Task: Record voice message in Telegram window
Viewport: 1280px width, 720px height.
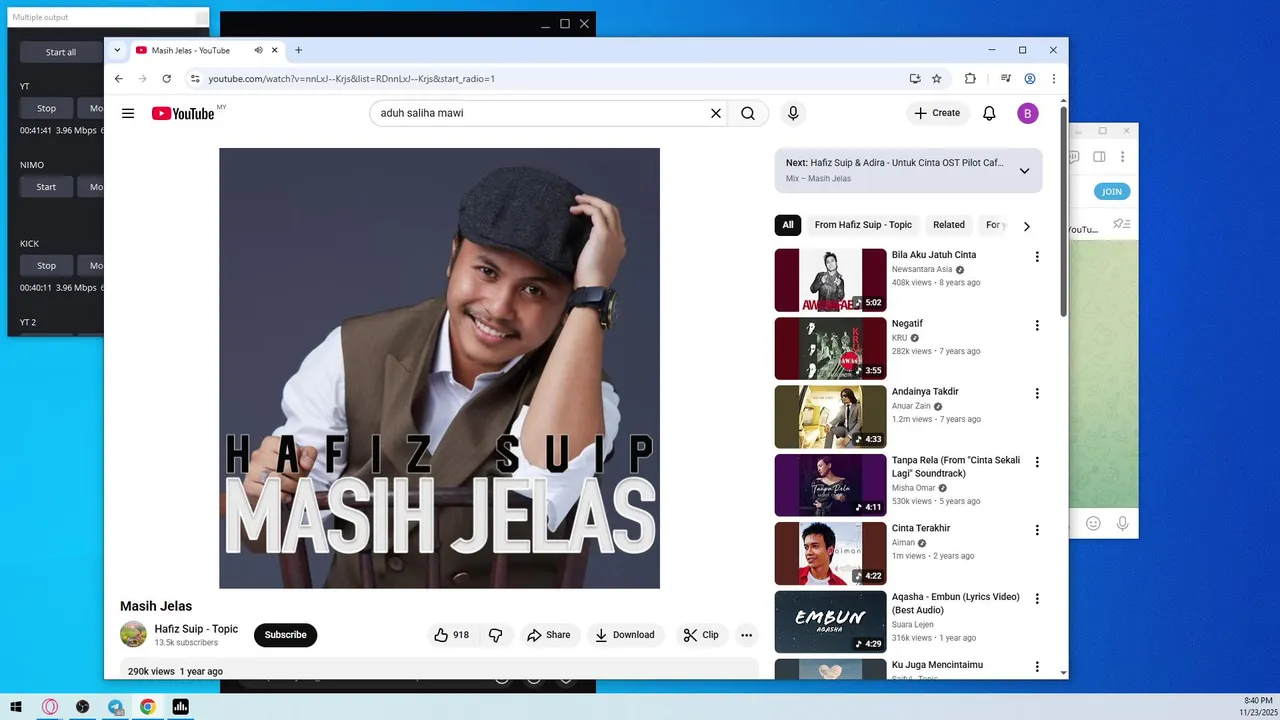Action: pos(1122,523)
